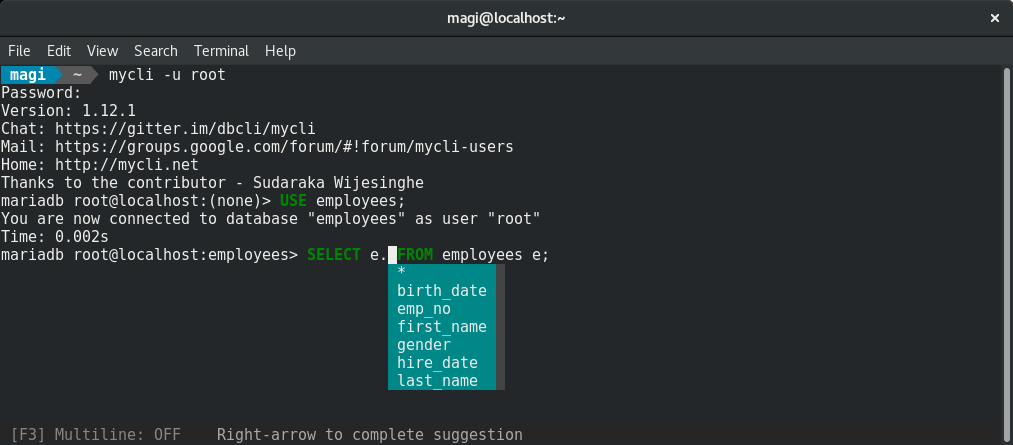Choose gender from the completion list
This screenshot has height=445, width=1013.
click(x=442, y=345)
